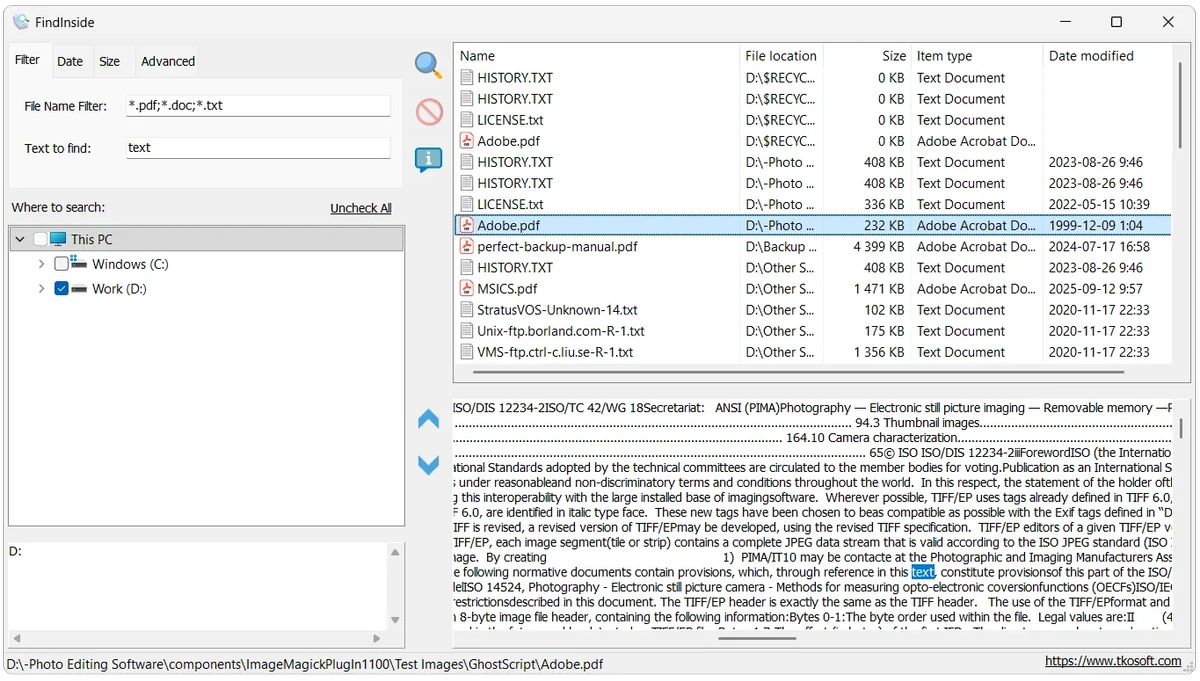The width and height of the screenshot is (1200, 681).
Task: Click the 2025-09-12 9:57 date cell
Action: click(1095, 288)
